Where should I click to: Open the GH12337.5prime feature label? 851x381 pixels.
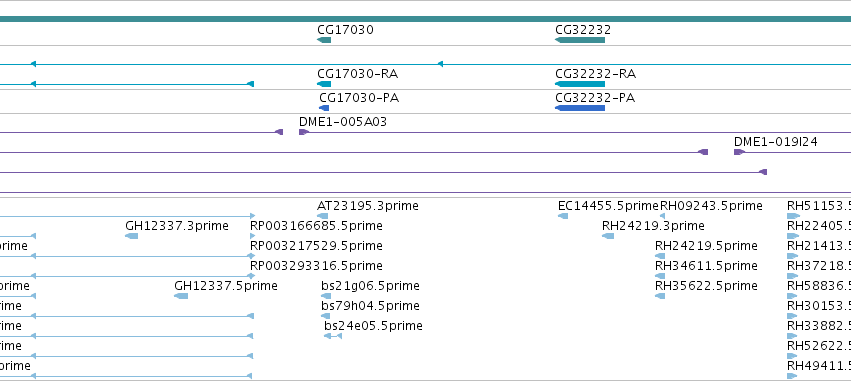point(226,285)
